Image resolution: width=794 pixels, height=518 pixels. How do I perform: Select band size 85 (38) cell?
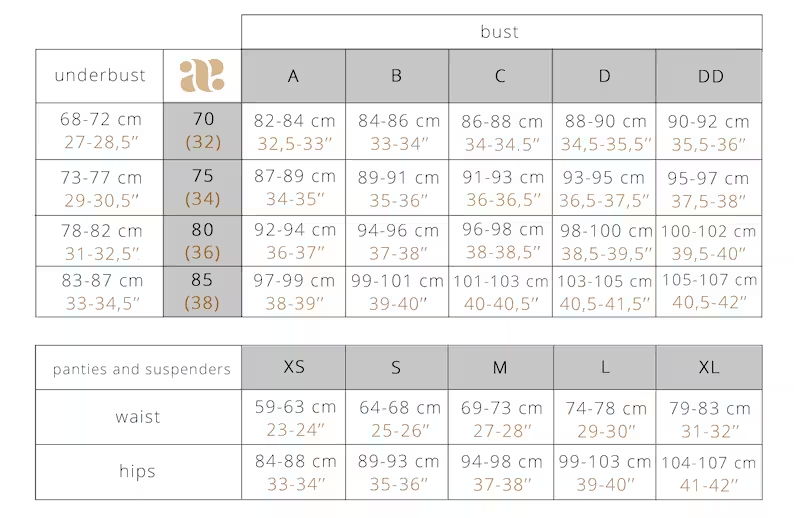(x=203, y=292)
